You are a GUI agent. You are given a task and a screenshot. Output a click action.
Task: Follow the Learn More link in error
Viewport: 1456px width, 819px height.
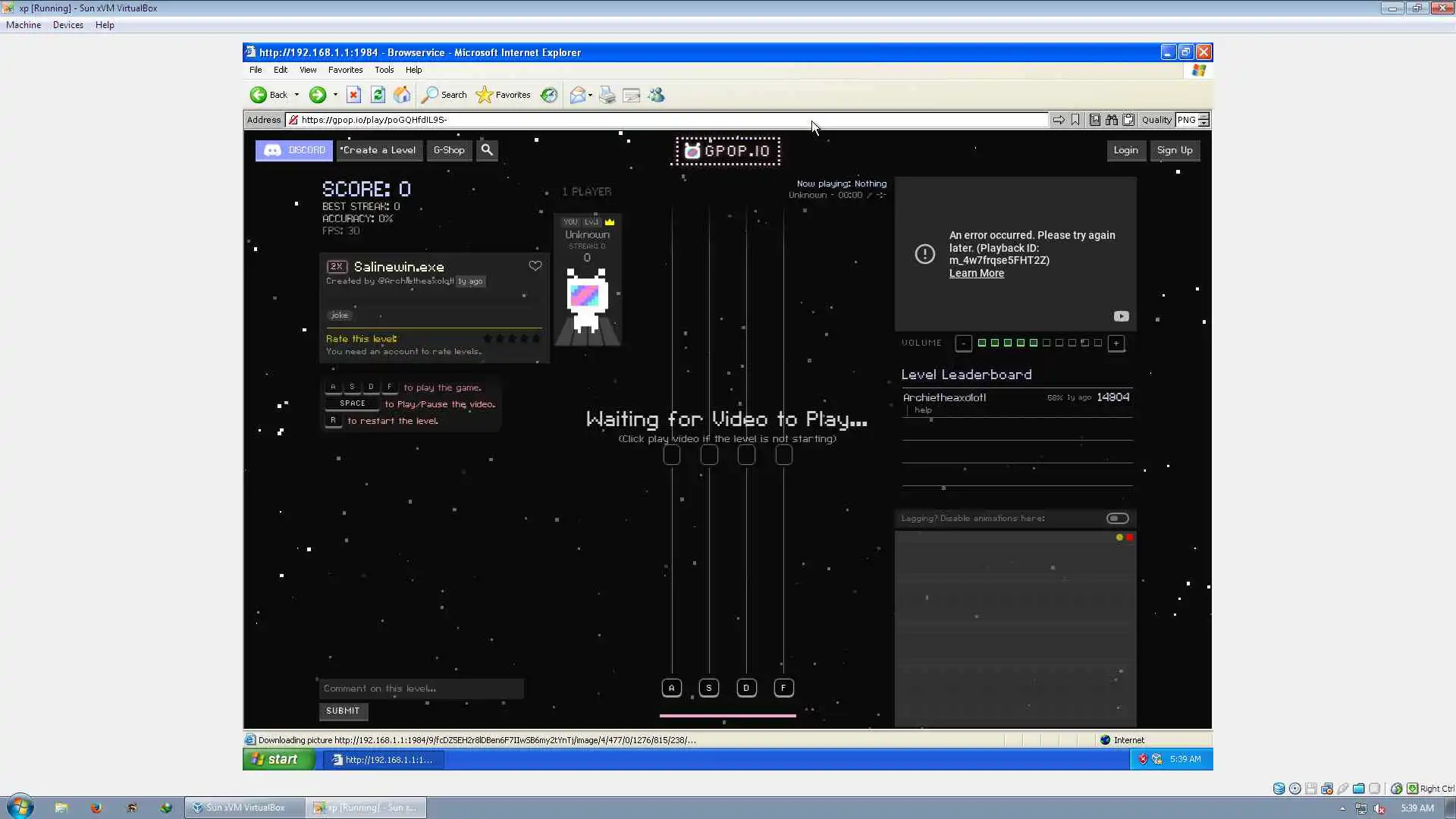tap(976, 274)
